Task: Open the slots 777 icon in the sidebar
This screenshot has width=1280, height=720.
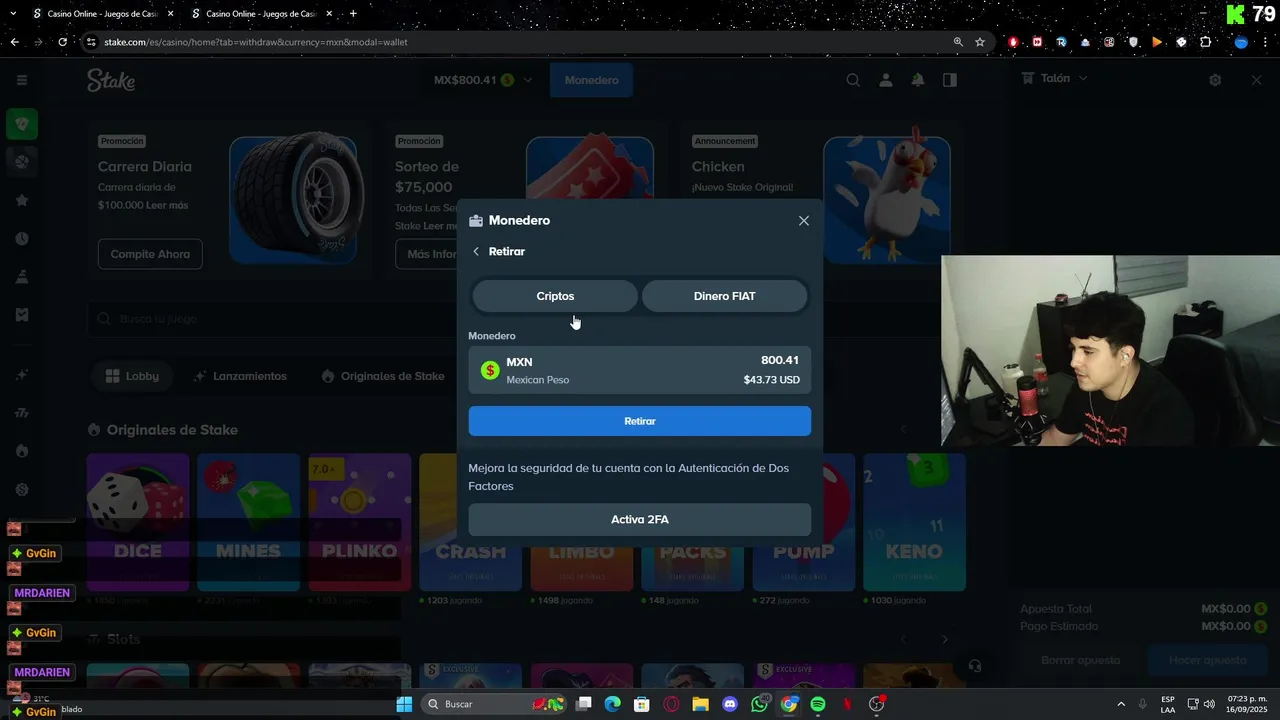Action: pos(22,413)
